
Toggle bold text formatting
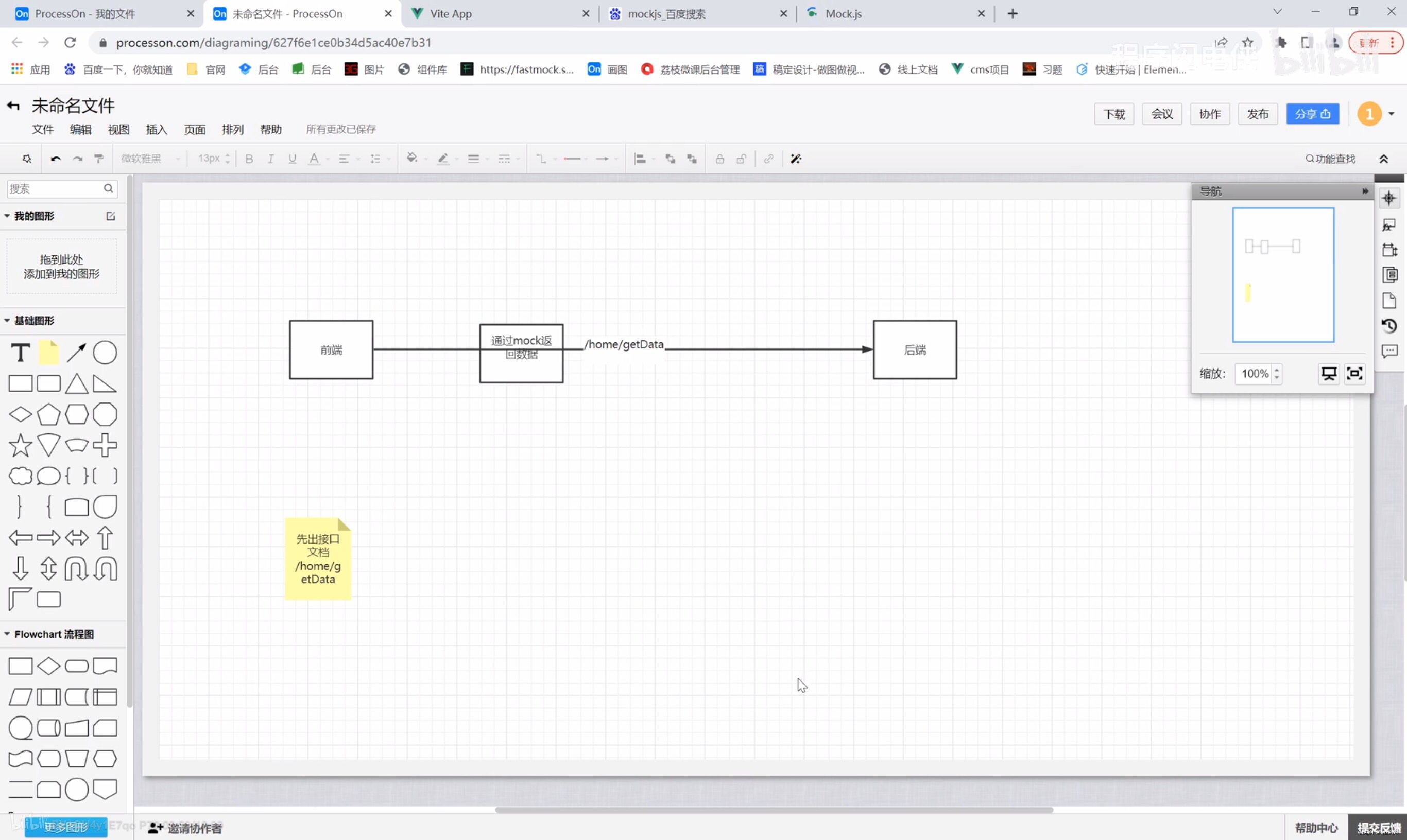tap(249, 159)
